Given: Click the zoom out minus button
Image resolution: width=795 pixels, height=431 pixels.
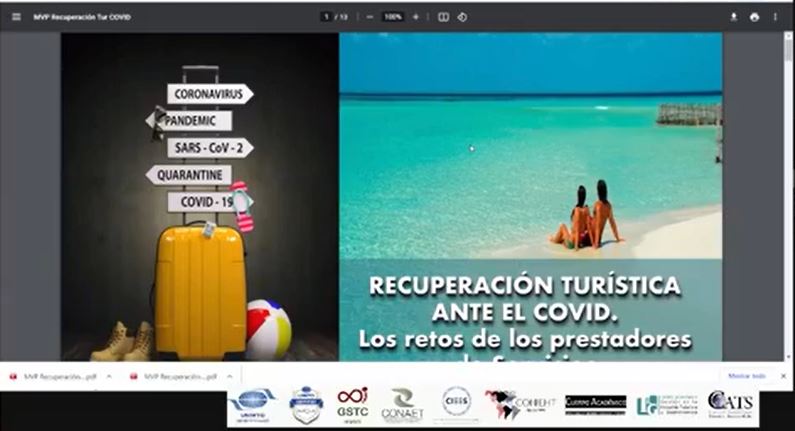Looking at the screenshot, I should pyautogui.click(x=370, y=17).
